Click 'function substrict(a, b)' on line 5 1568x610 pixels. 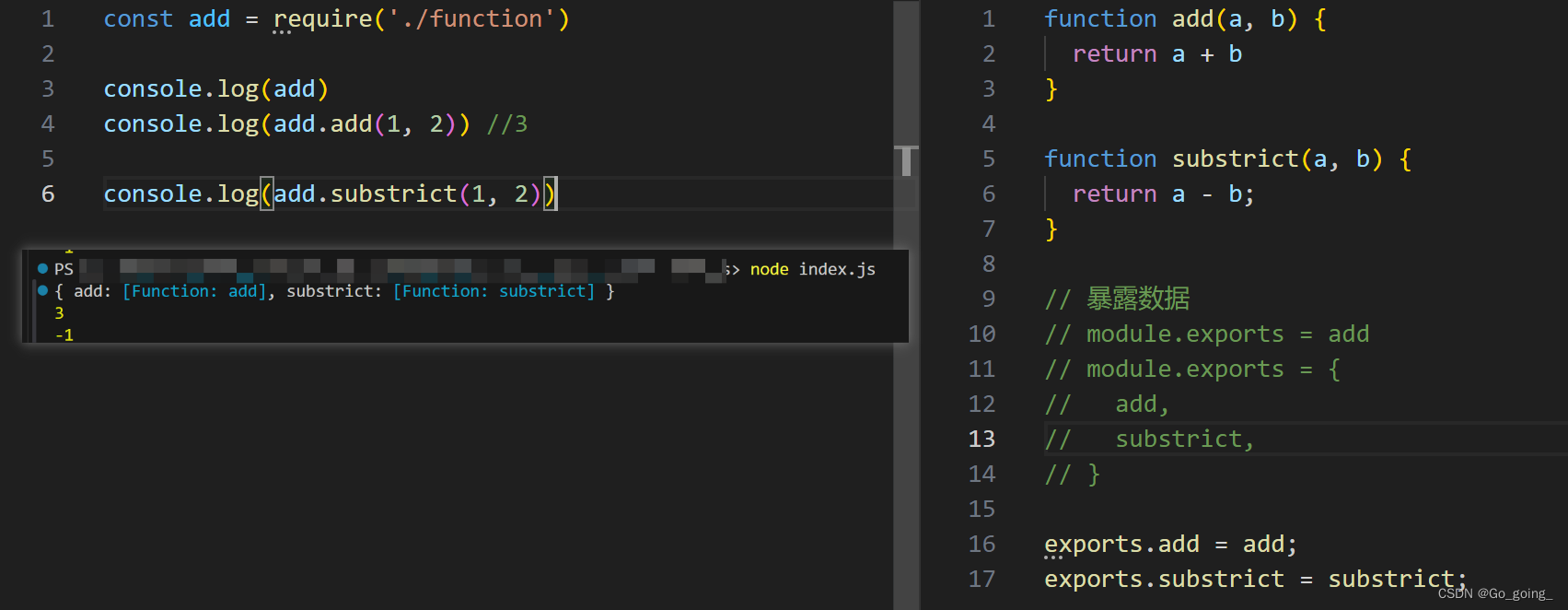1214,159
